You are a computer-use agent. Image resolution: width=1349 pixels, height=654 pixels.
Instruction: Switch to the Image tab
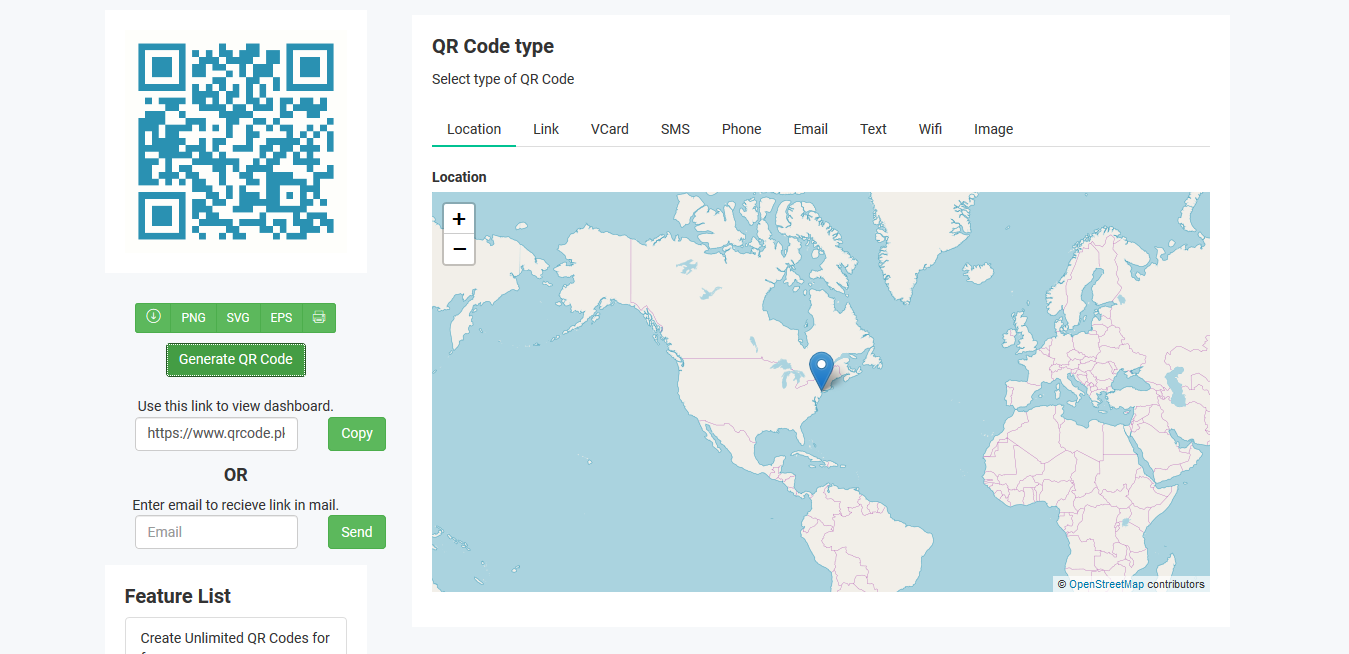click(993, 128)
